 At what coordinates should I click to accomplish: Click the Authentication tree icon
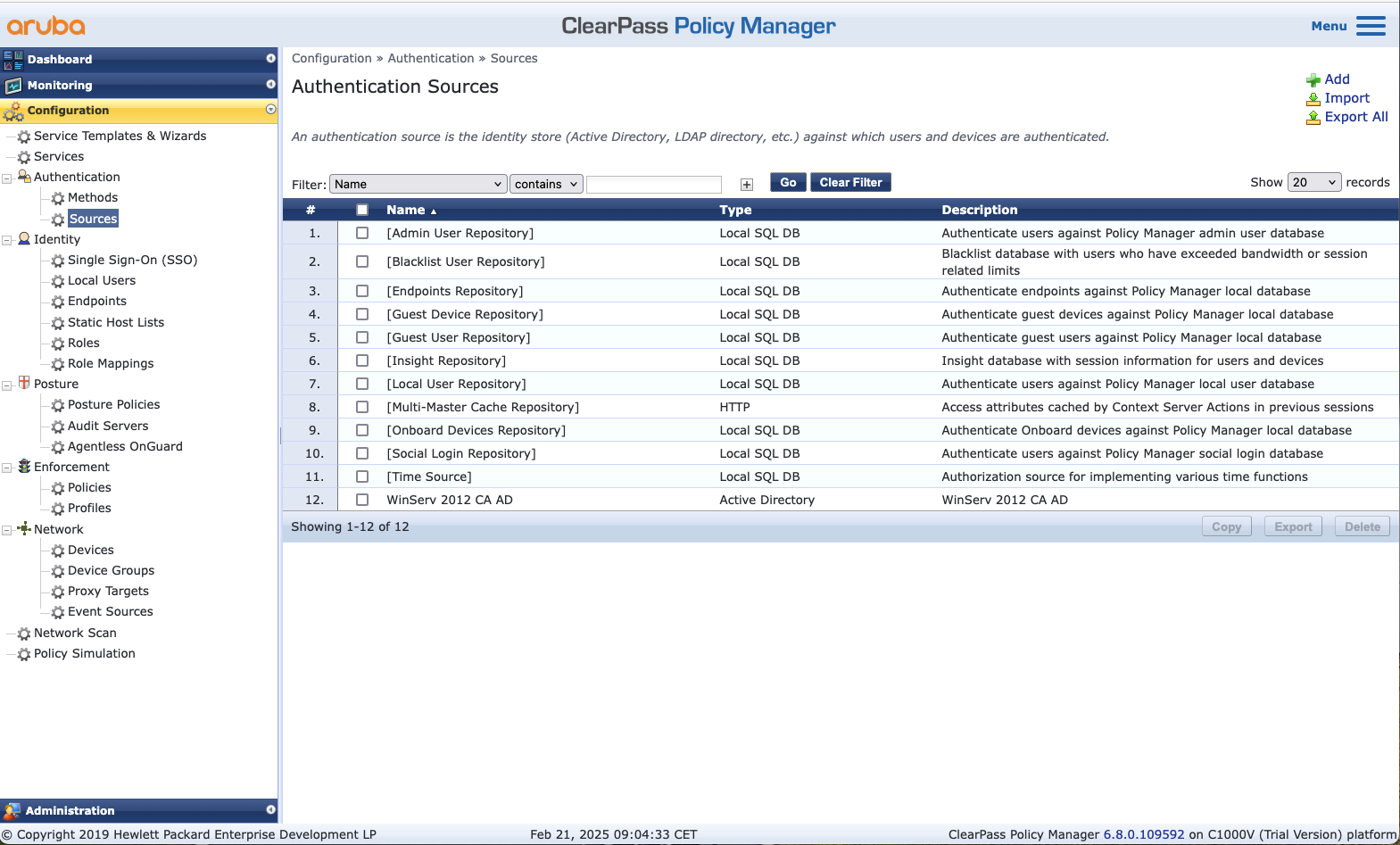[24, 177]
